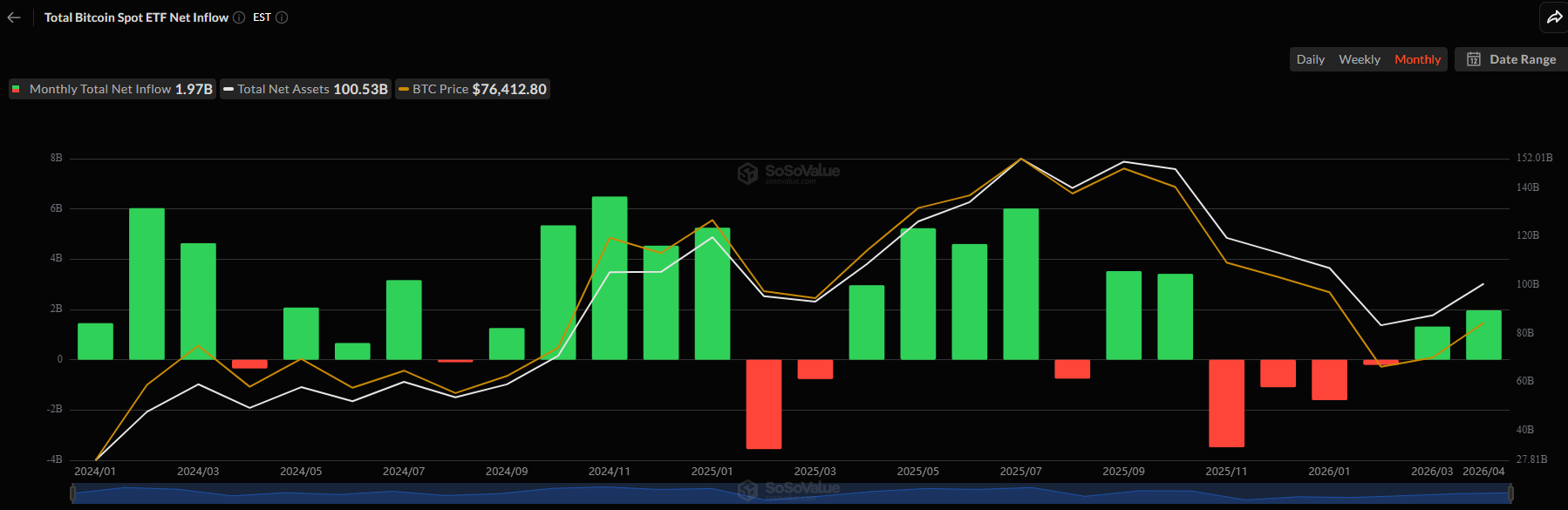This screenshot has height=510, width=1568.
Task: Click the 2025/03 x-axis label
Action: (815, 472)
